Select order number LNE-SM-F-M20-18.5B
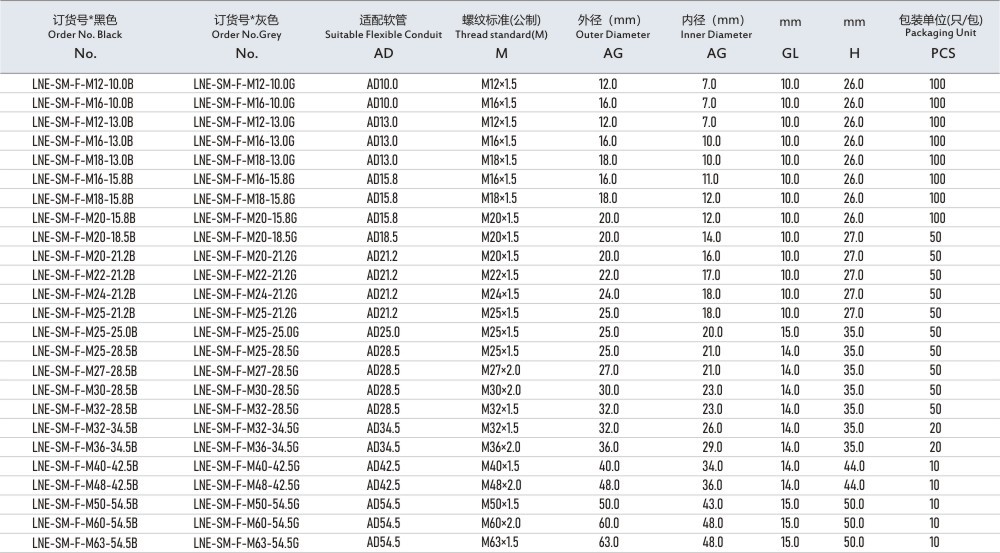 (x=83, y=237)
